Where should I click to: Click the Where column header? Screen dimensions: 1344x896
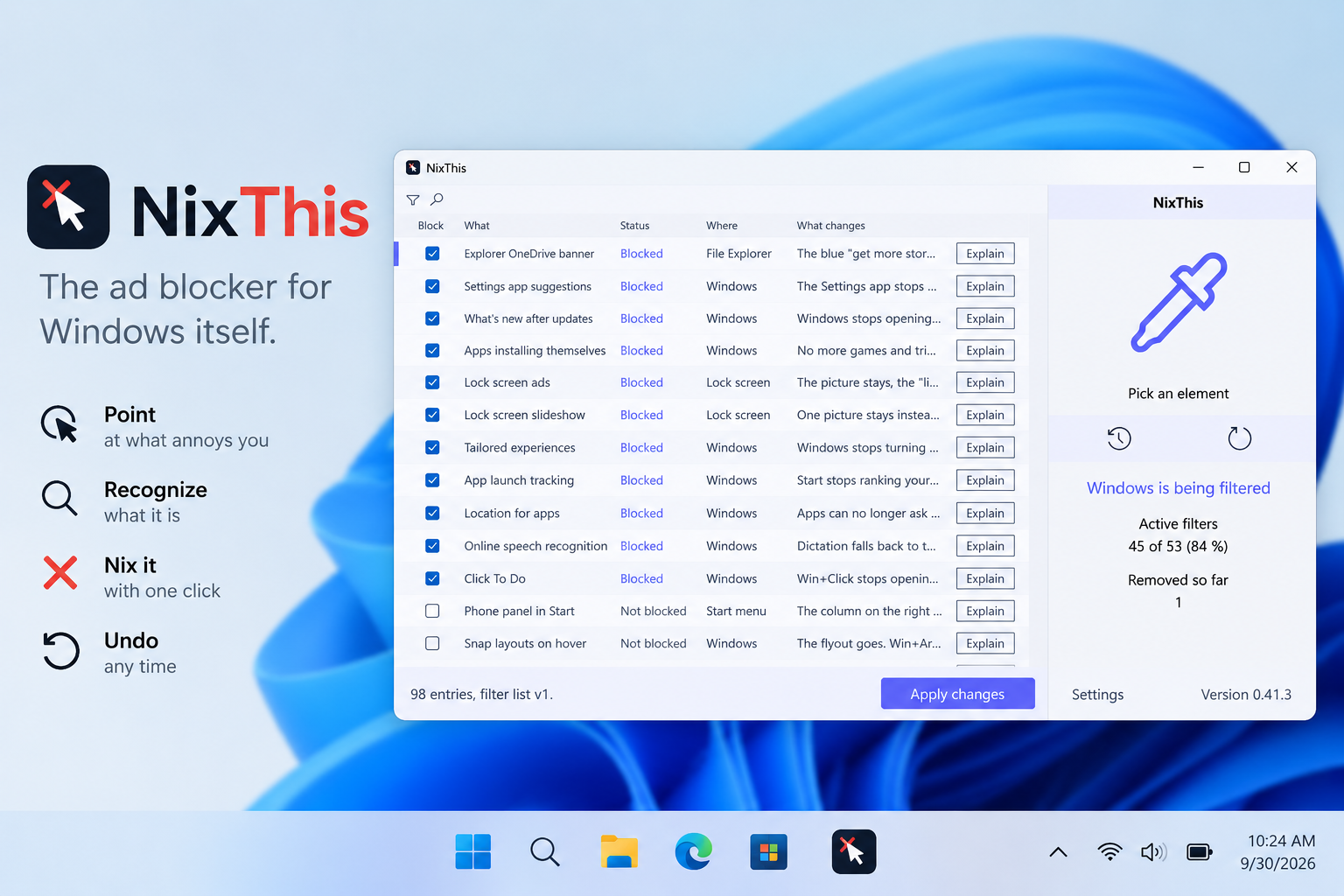[x=722, y=226]
